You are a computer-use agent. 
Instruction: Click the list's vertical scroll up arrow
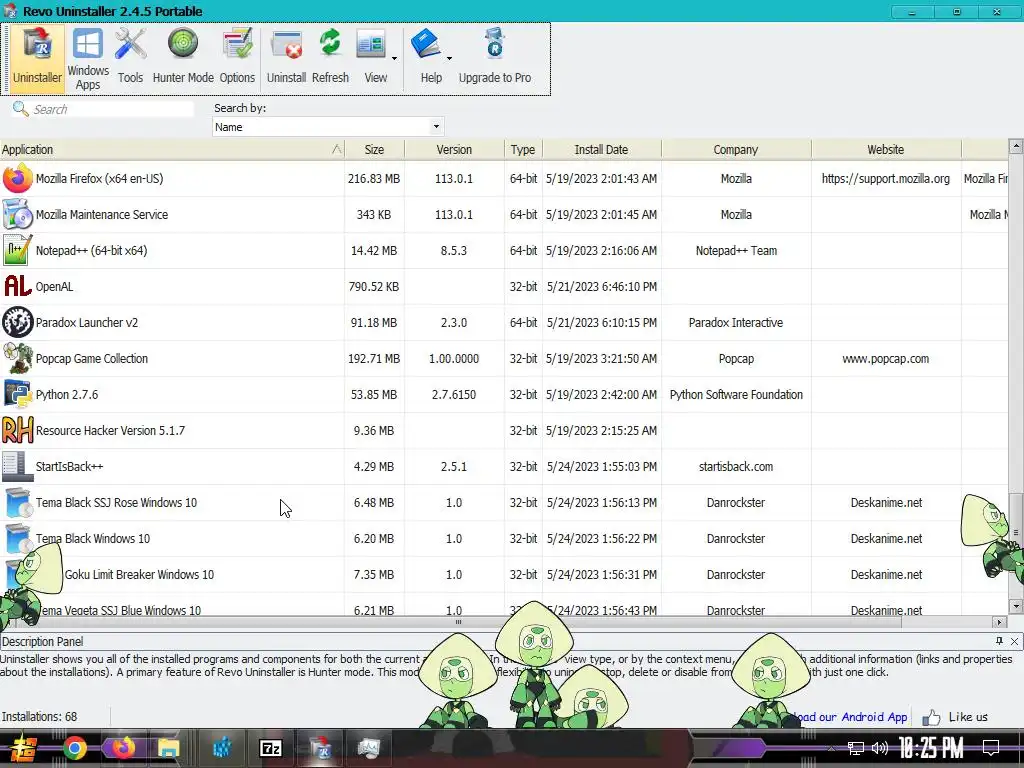(x=1016, y=146)
